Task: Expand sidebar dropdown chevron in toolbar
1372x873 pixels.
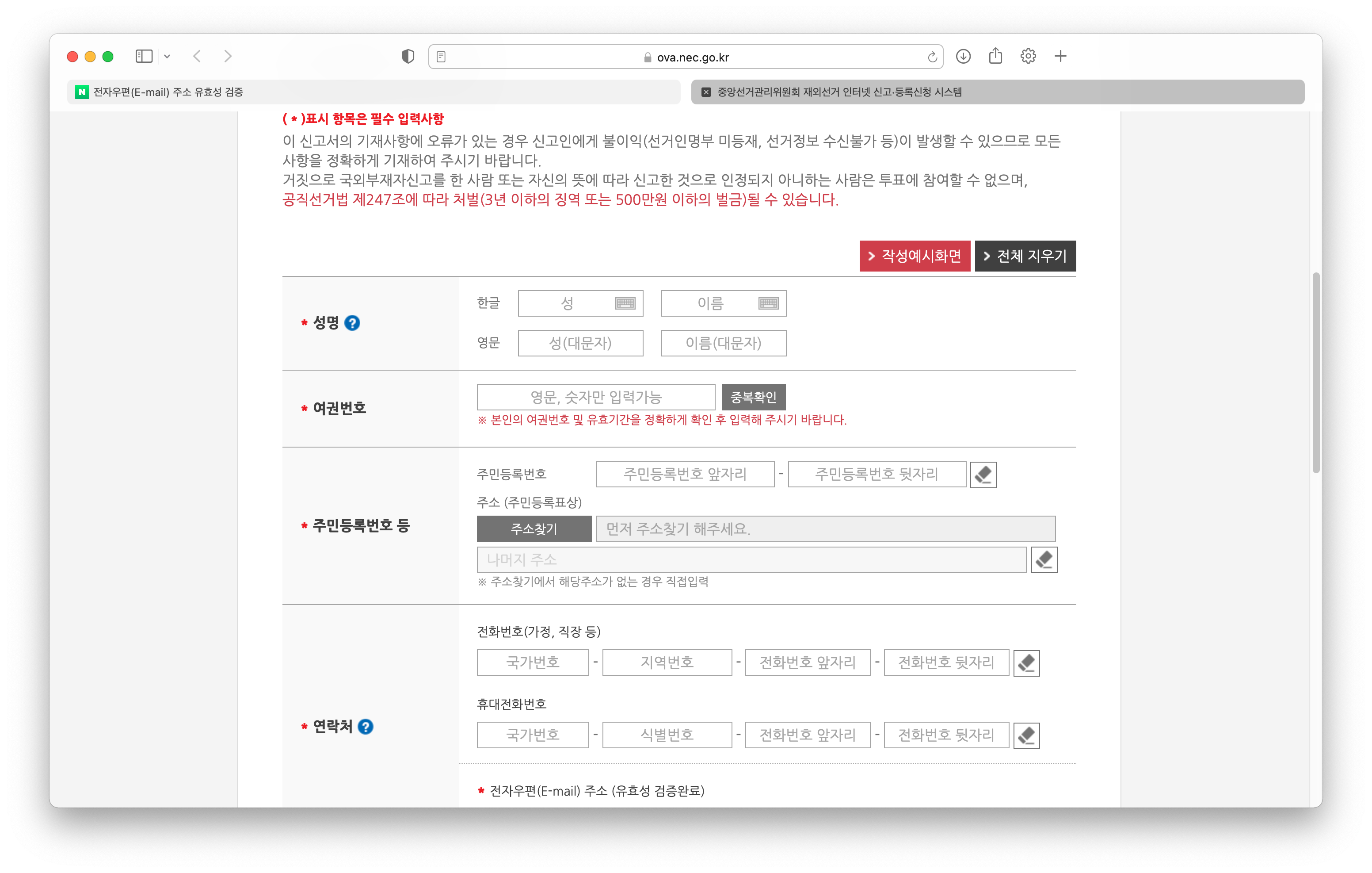Action: pos(167,57)
